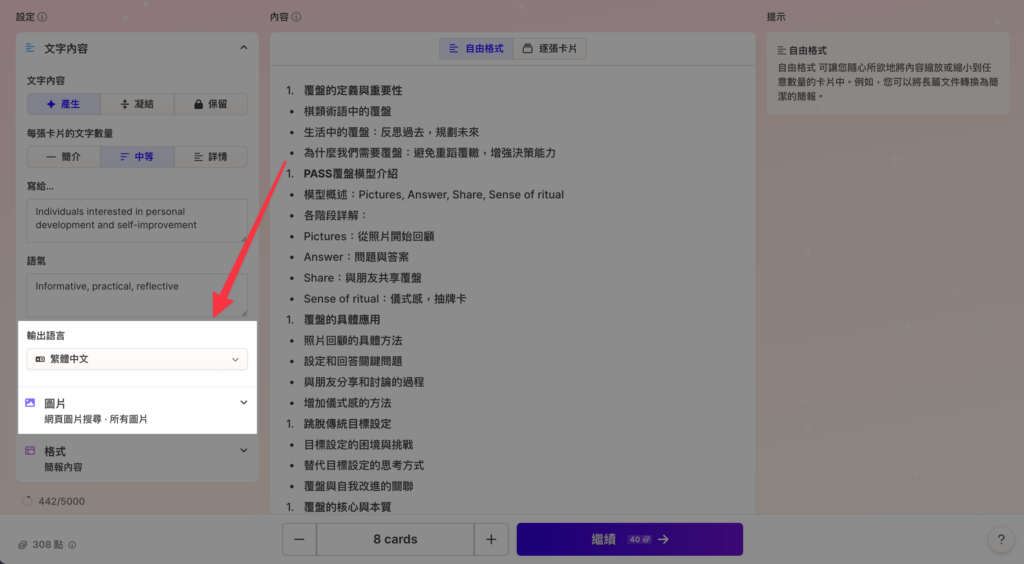Decrease card count with minus button
This screenshot has width=1024, height=564.
tap(299, 539)
